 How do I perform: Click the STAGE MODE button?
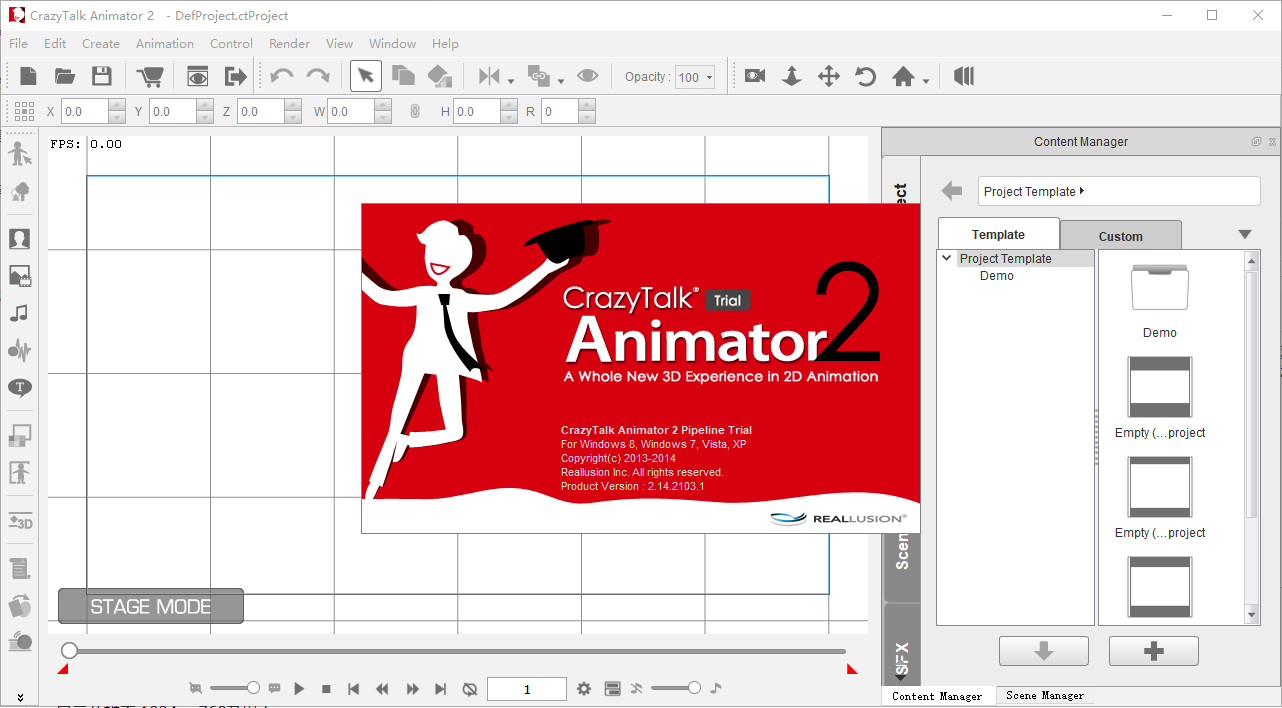pos(151,606)
